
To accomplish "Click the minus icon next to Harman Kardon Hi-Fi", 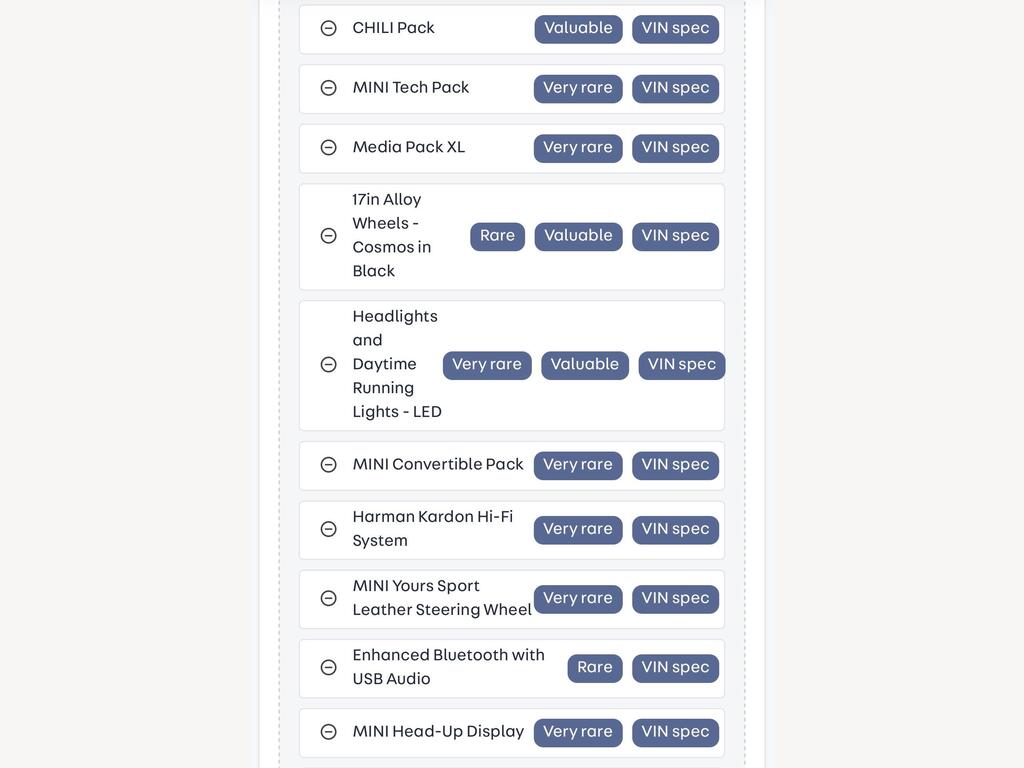I will (x=328, y=529).
